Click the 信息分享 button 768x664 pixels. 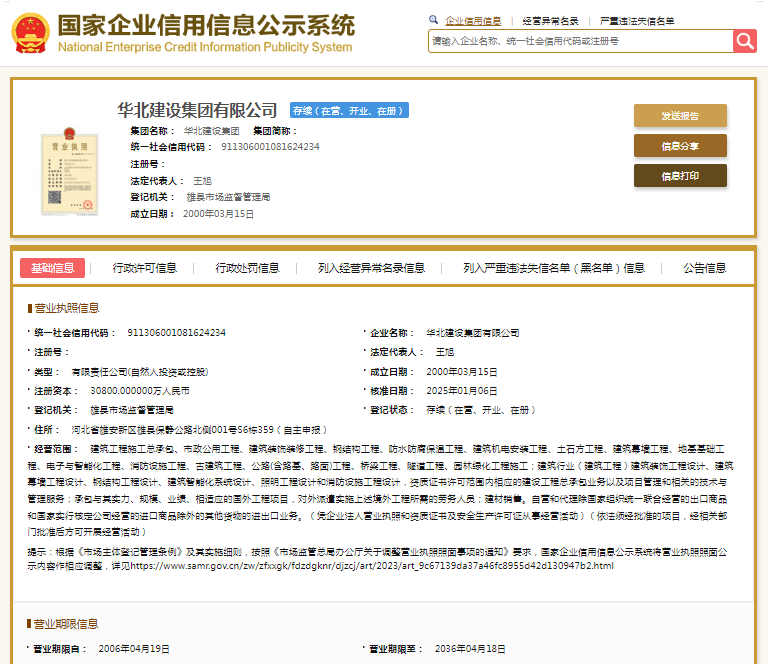[680, 145]
